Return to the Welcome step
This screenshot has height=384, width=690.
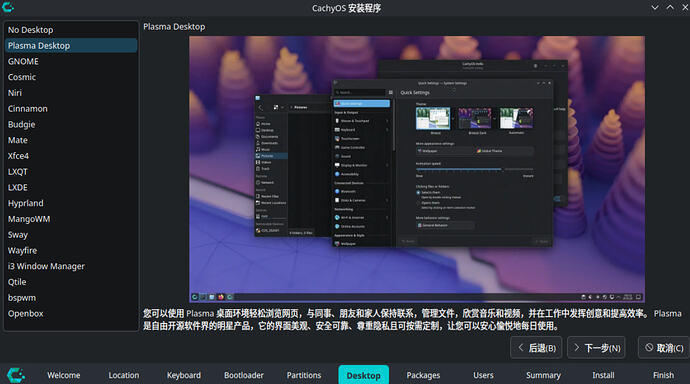(x=64, y=375)
